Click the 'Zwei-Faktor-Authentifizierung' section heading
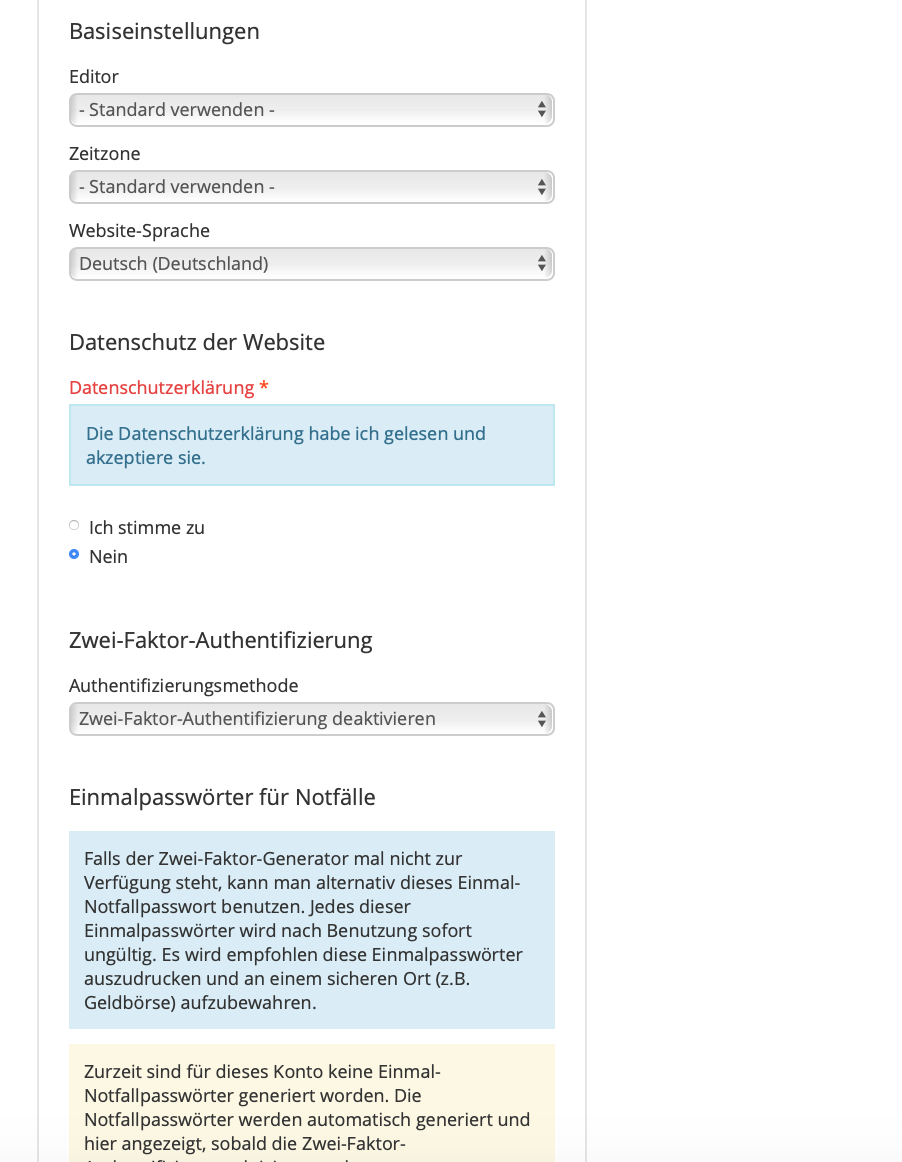 pos(220,640)
